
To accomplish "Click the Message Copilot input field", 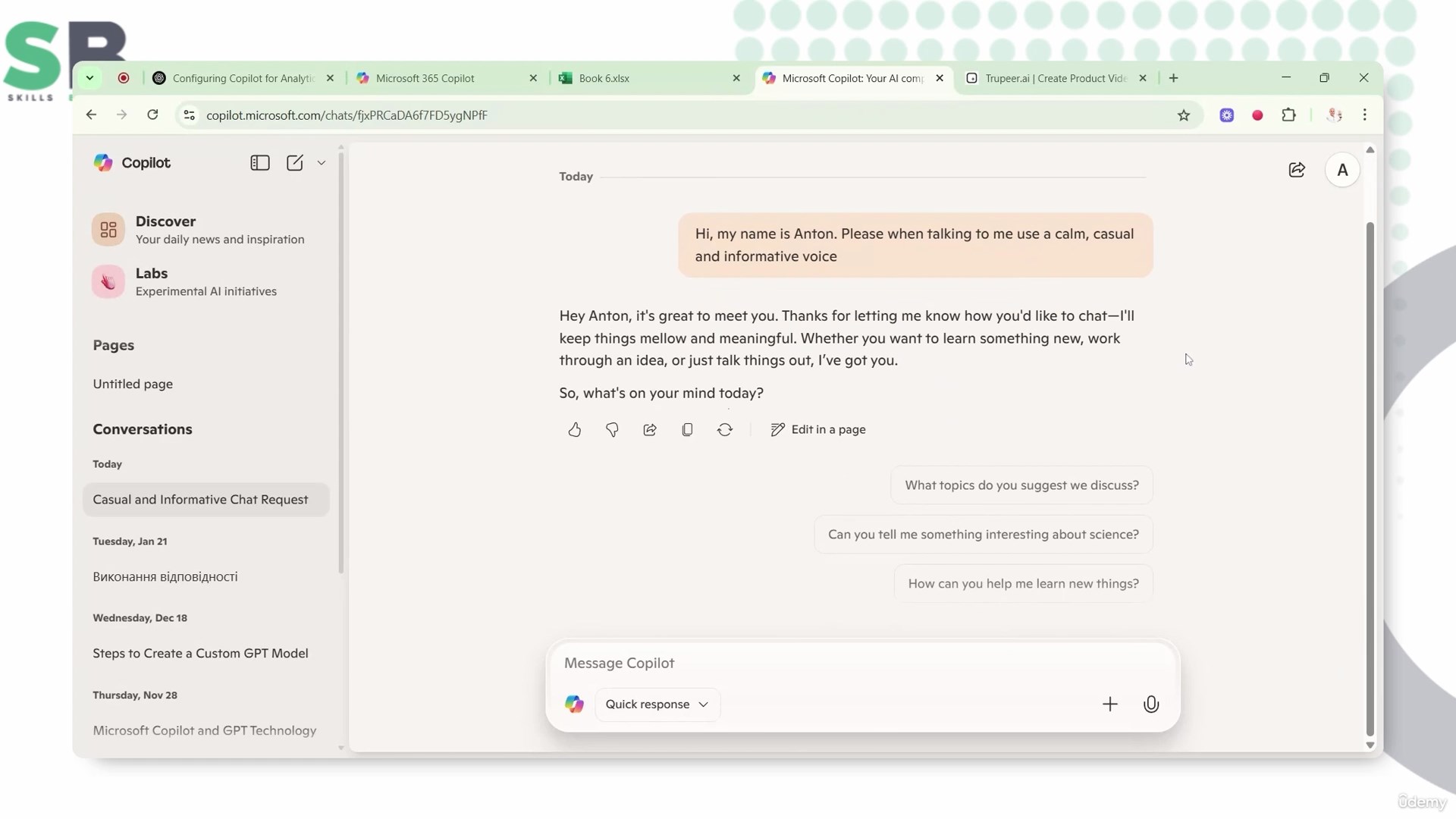I will click(861, 664).
